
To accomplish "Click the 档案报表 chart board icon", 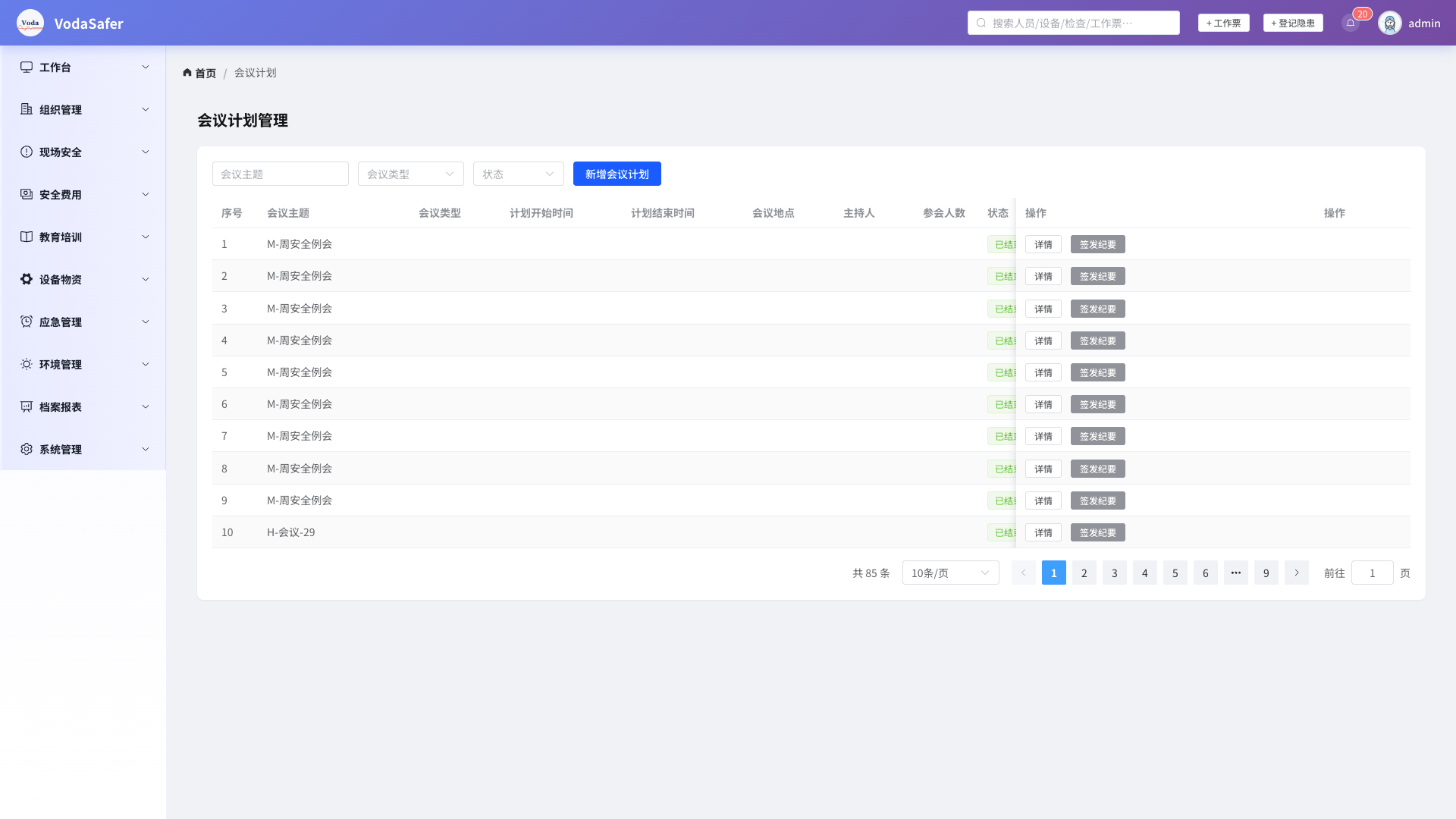I will coord(27,406).
